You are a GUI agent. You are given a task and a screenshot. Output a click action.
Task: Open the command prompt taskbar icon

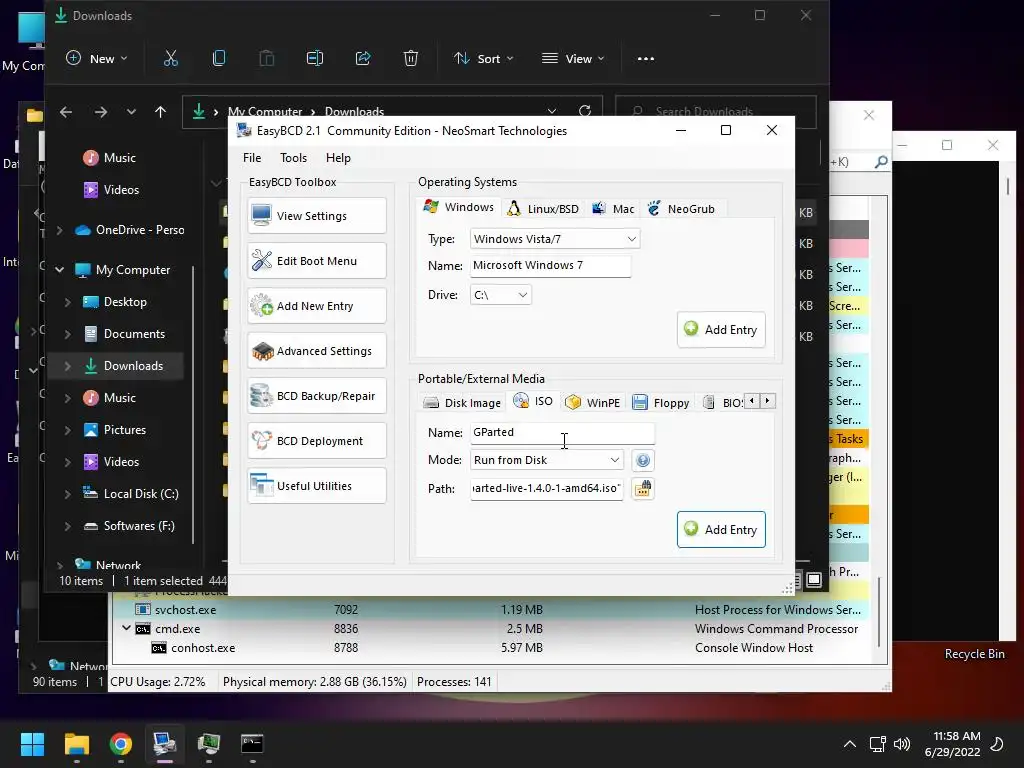coord(252,744)
